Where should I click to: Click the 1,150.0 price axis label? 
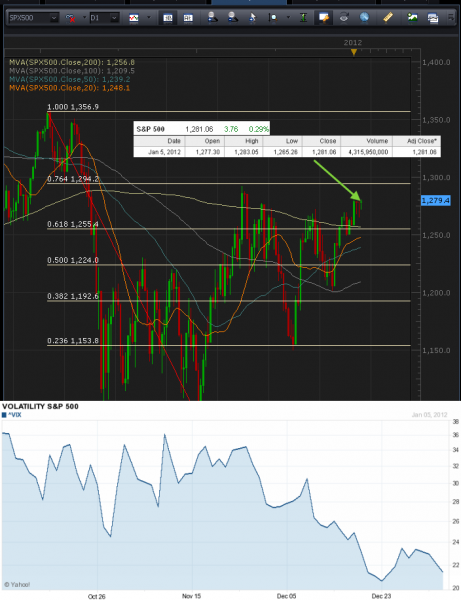[436, 351]
